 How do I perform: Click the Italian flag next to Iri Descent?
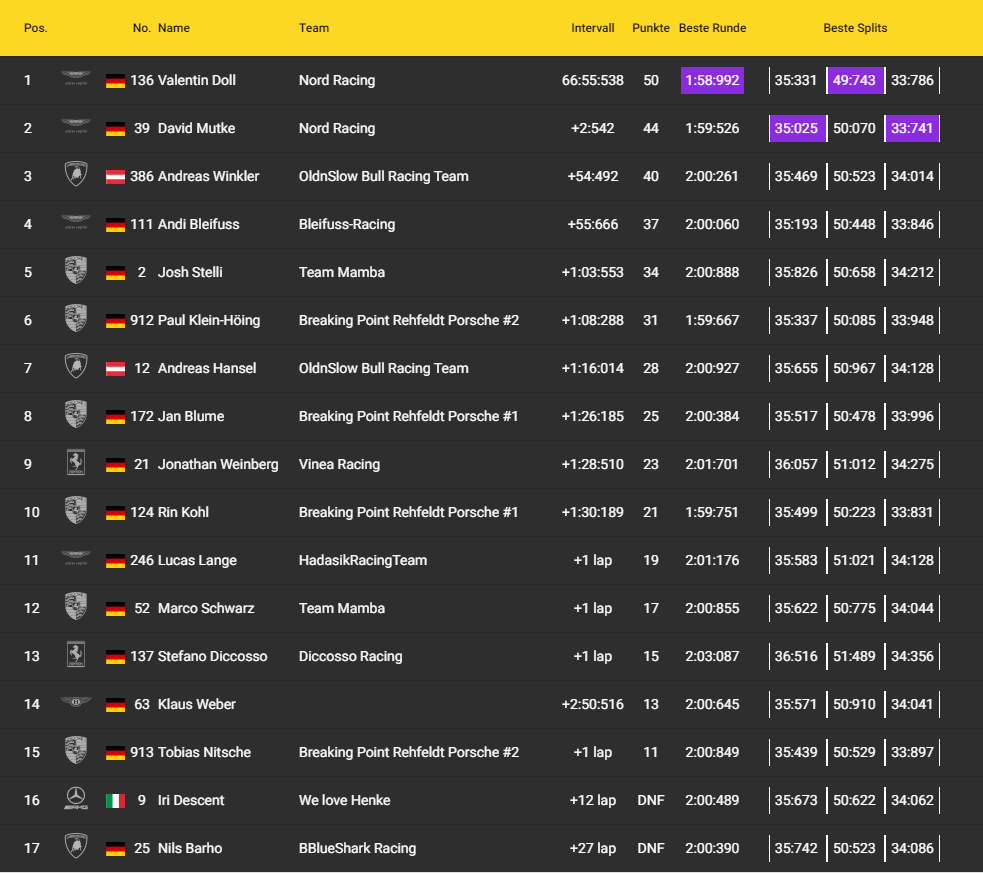(115, 801)
